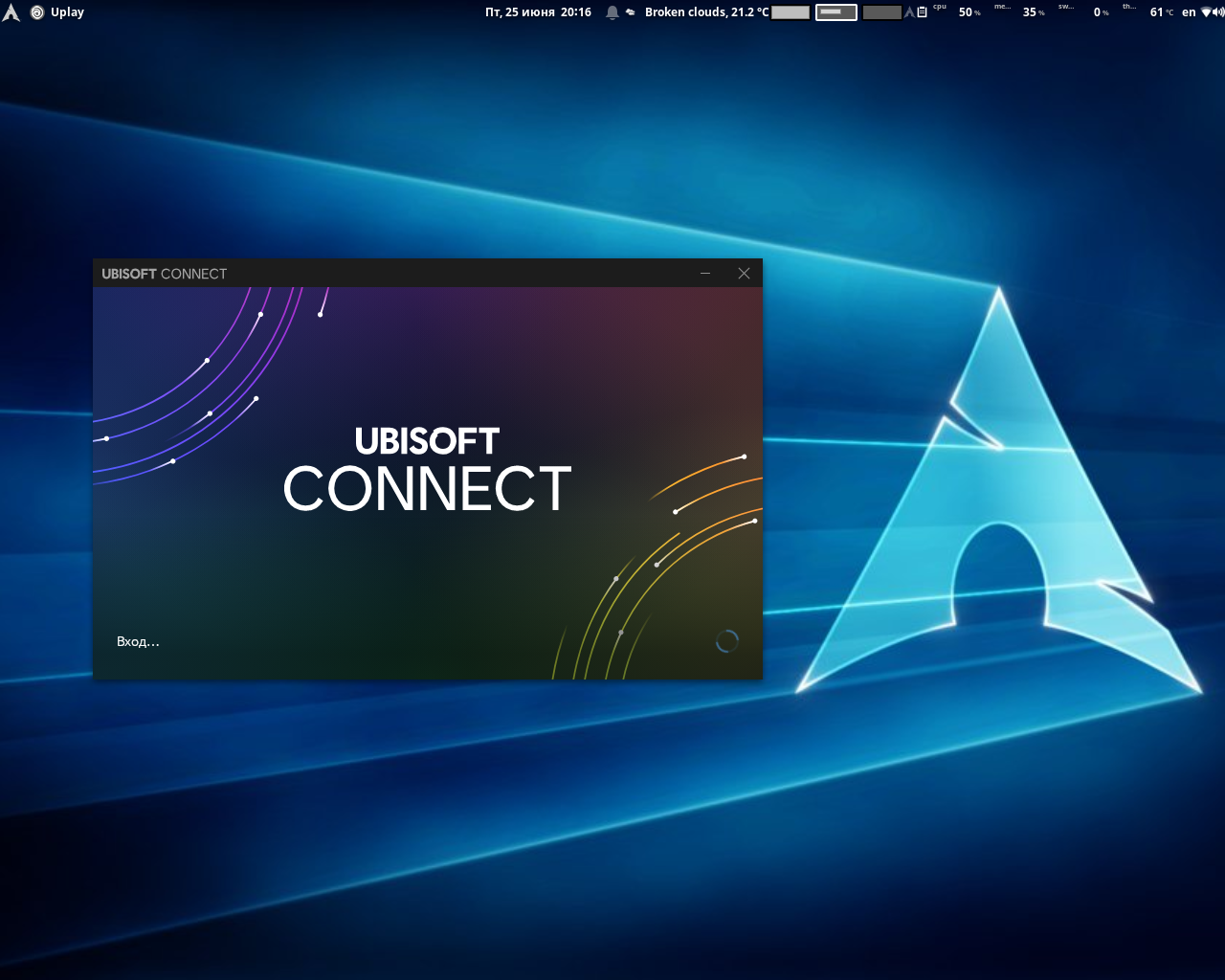This screenshot has height=980, width=1225.
Task: Open the volume speaker icon
Action: click(1218, 12)
